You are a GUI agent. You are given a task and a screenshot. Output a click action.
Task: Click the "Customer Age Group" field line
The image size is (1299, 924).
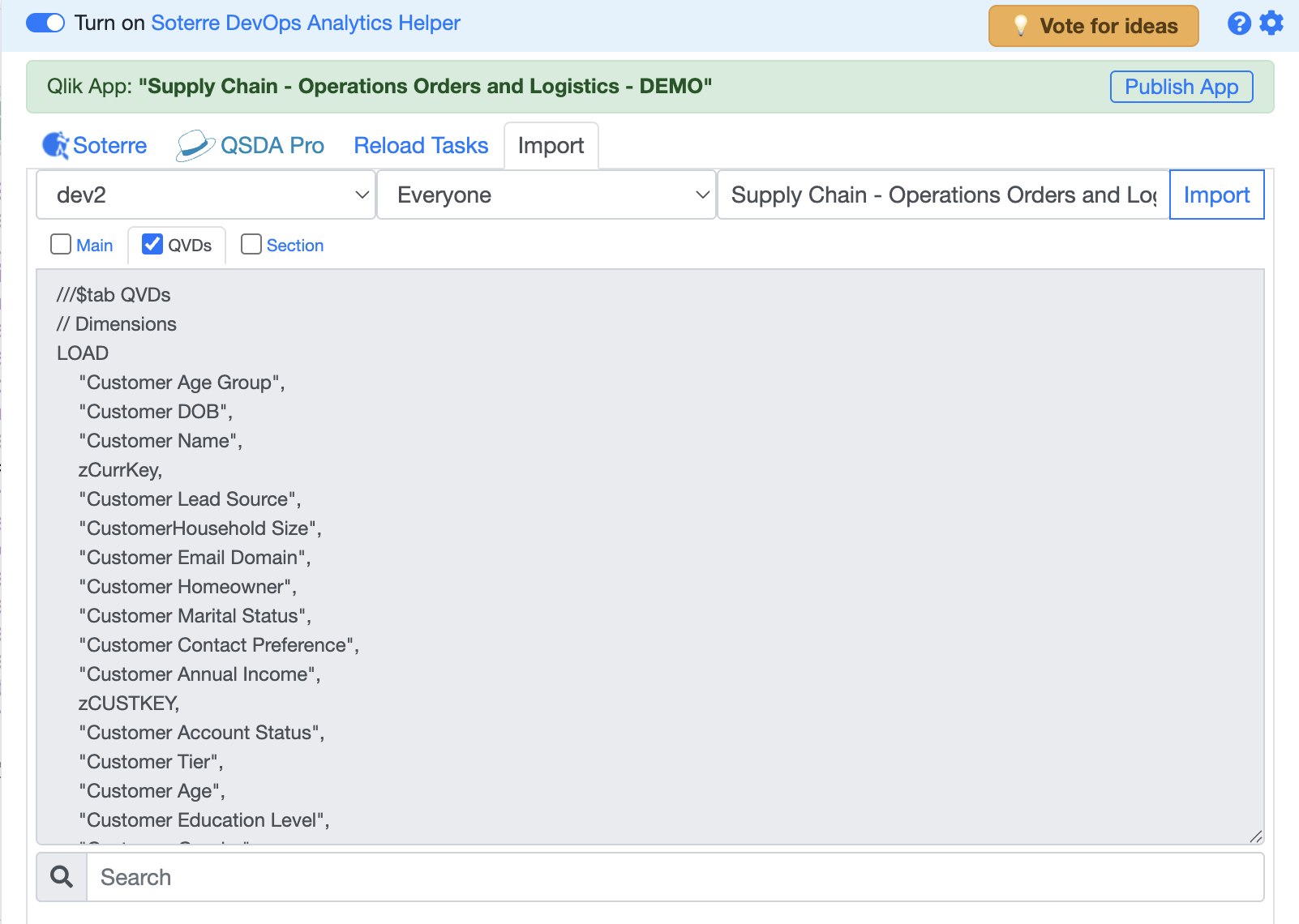[x=182, y=383]
